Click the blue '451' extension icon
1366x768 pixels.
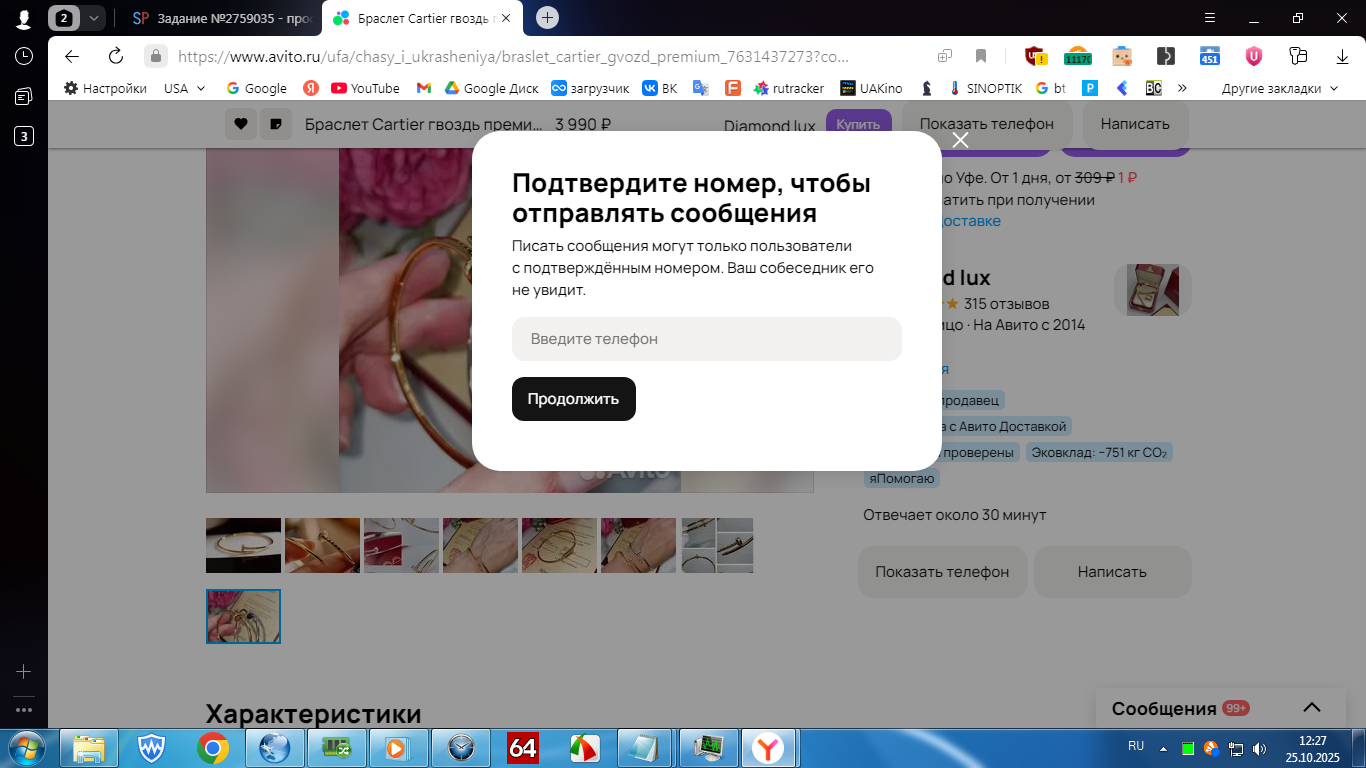point(1210,56)
